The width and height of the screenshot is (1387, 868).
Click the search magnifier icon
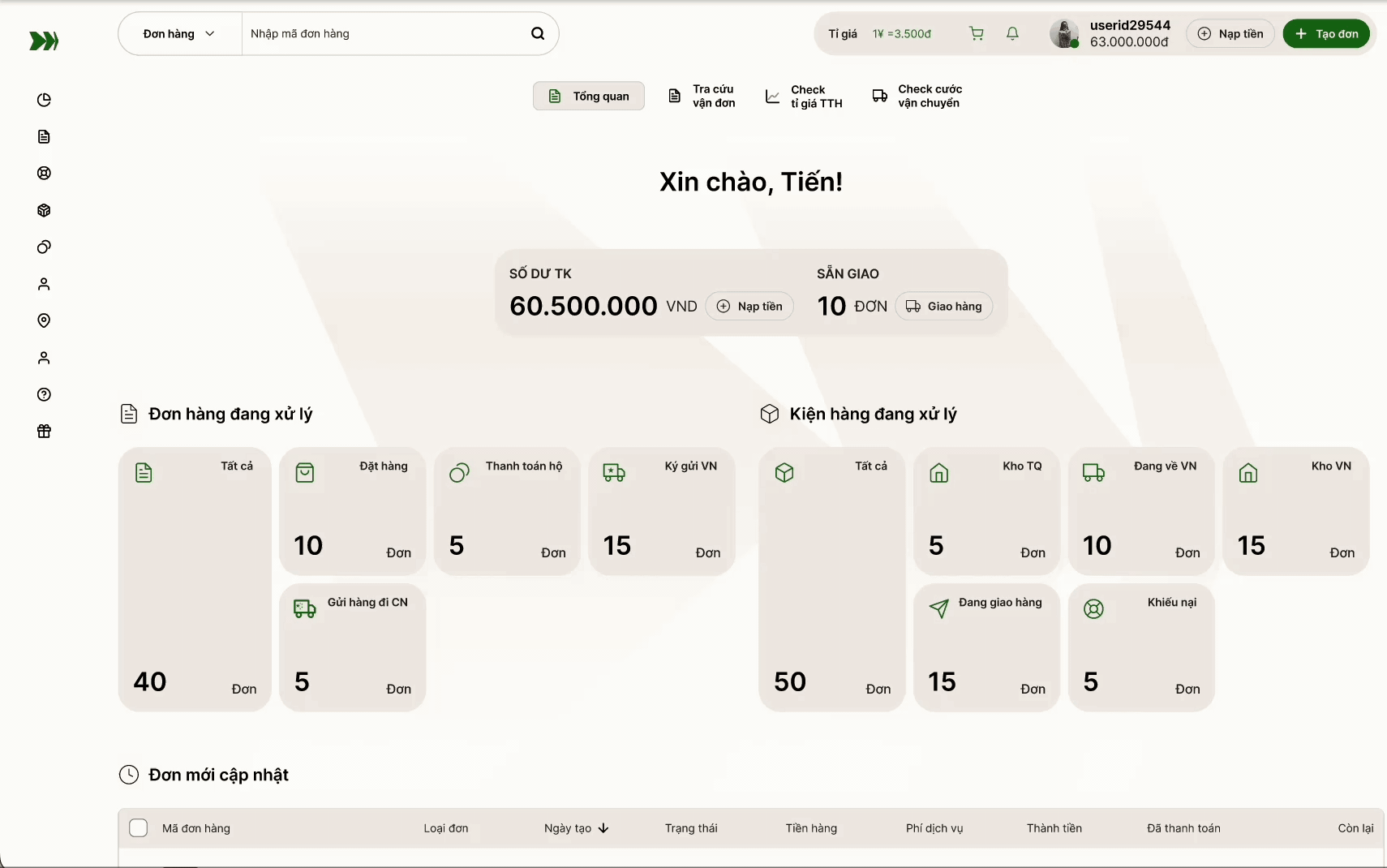(x=537, y=33)
